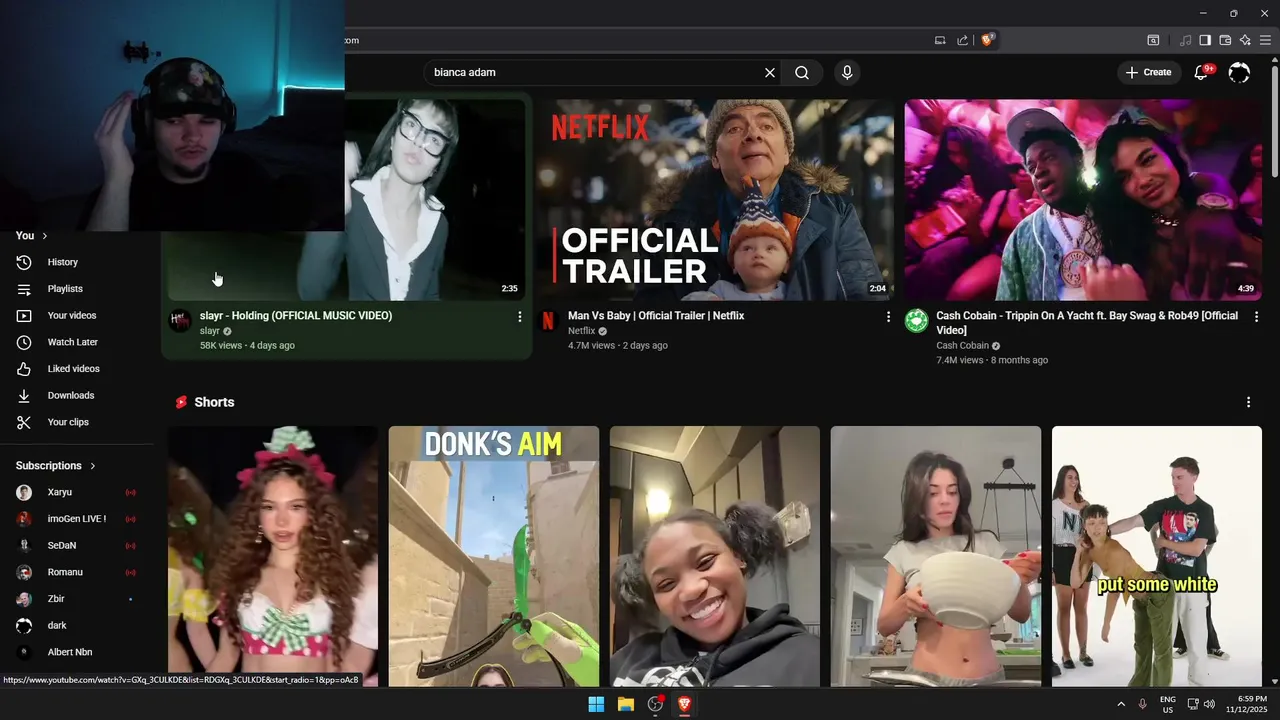This screenshot has width=1280, height=720.
Task: Open the Shorts shelf options menu
Action: tap(1248, 402)
